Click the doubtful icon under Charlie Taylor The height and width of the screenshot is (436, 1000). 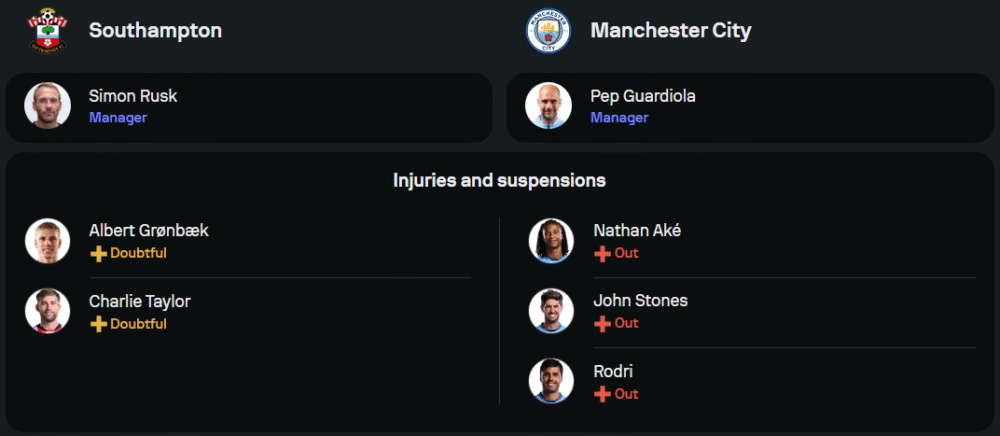(x=98, y=324)
